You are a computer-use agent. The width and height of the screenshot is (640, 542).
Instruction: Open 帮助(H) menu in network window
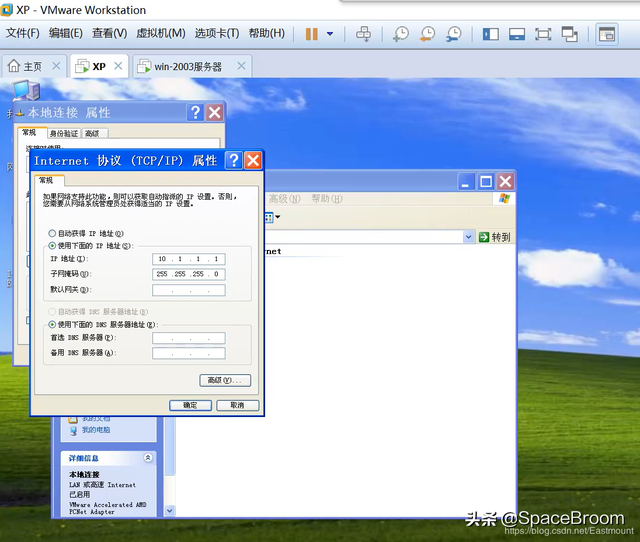[x=327, y=199]
